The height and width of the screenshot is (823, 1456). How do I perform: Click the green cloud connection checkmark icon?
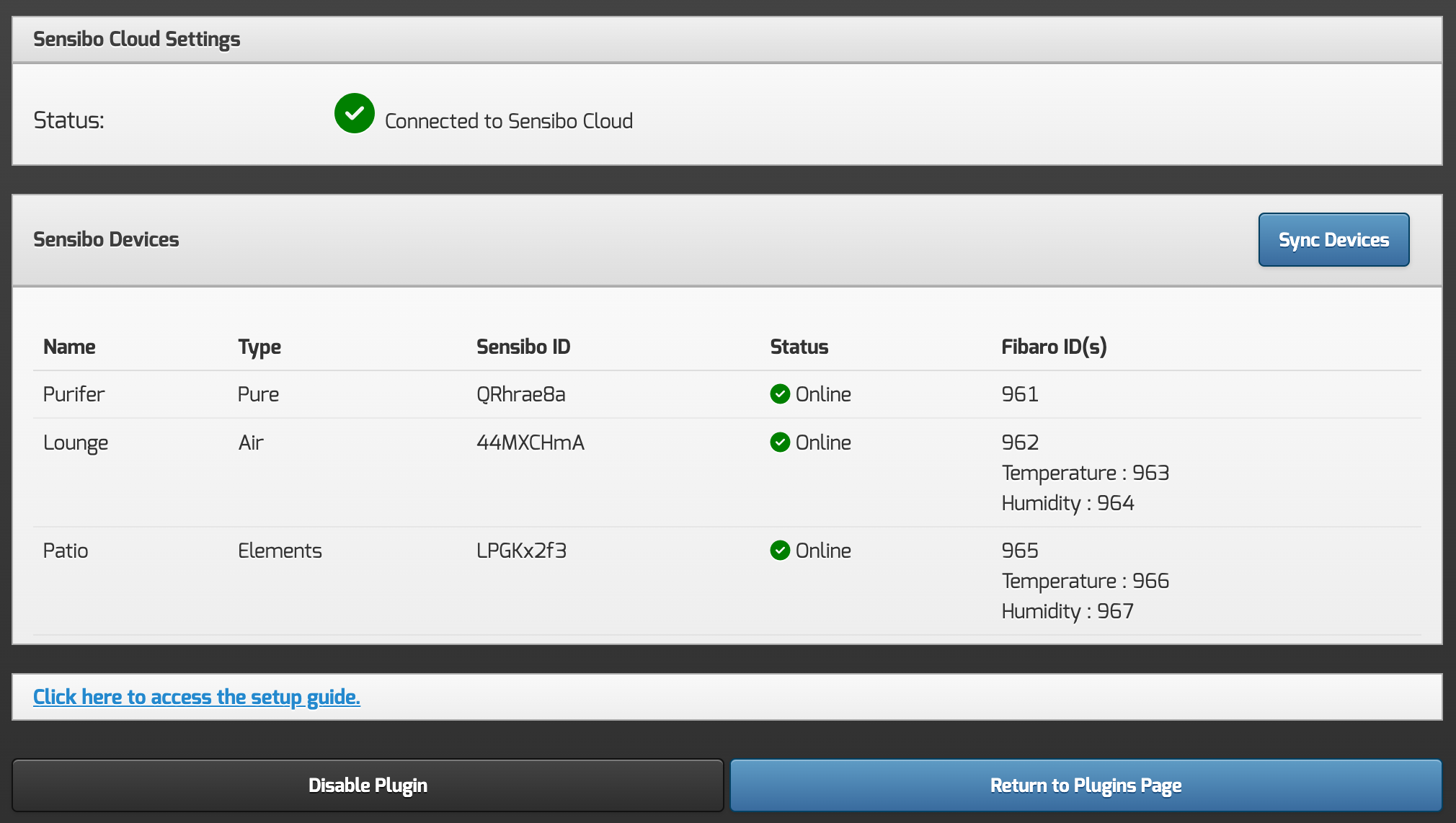(354, 113)
